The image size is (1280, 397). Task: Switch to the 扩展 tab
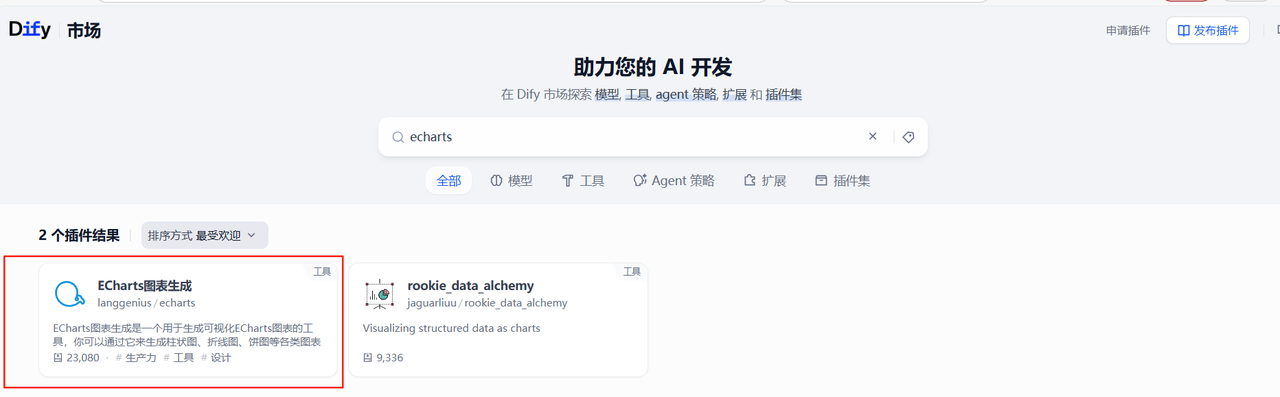765,181
